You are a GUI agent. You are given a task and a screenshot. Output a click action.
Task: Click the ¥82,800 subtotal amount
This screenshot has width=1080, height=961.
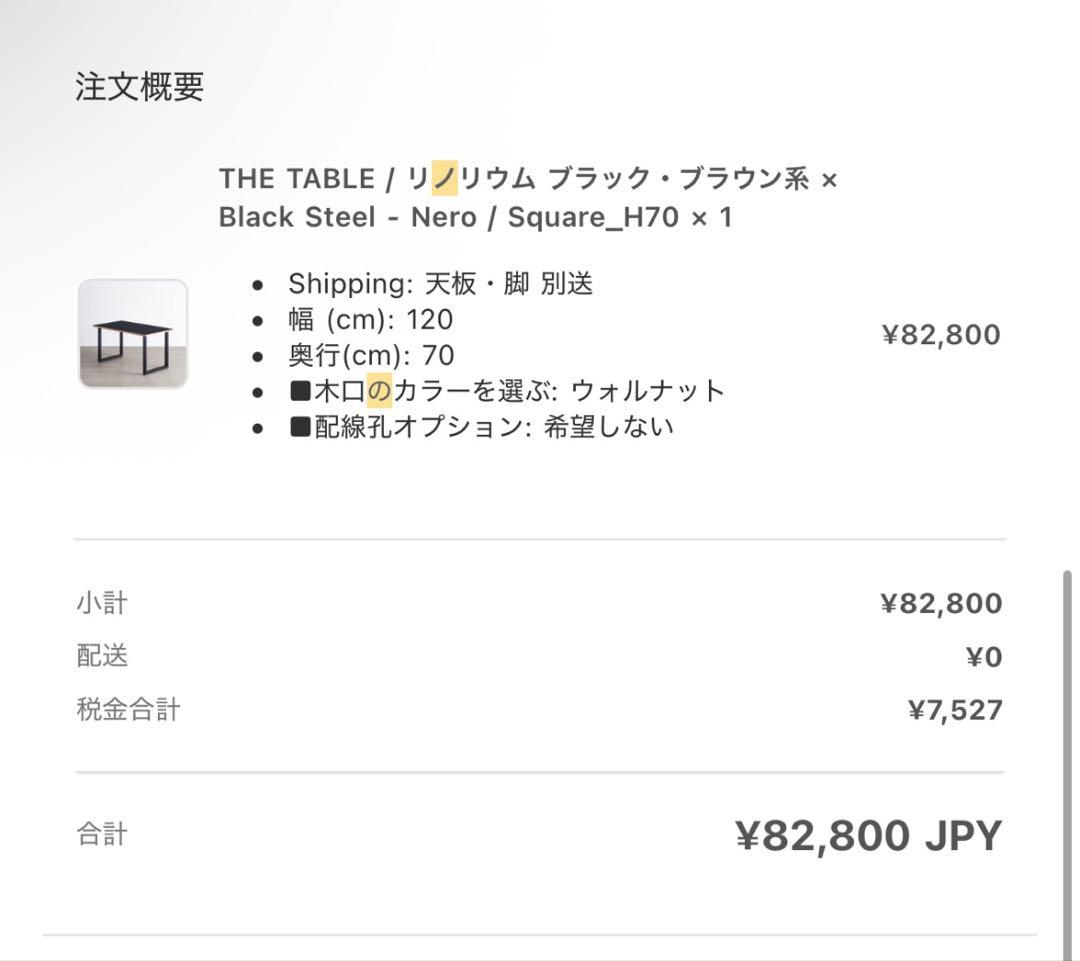point(941,602)
